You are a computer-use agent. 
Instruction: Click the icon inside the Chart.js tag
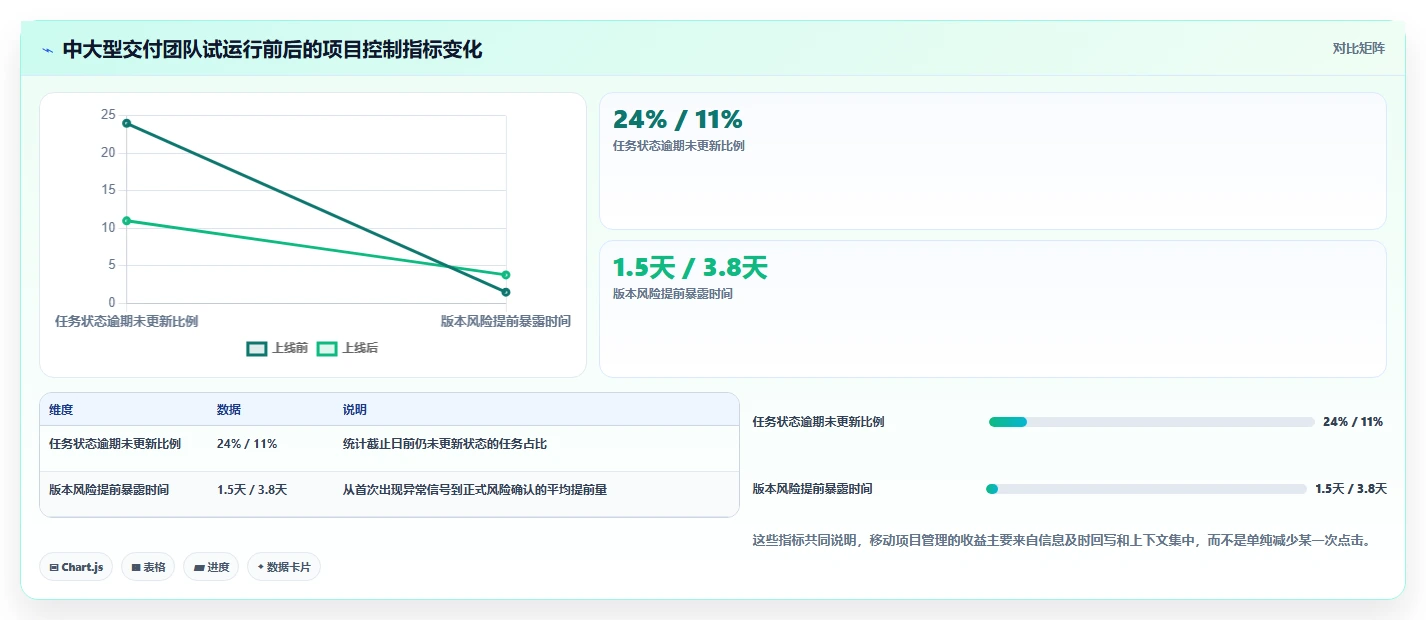point(54,567)
